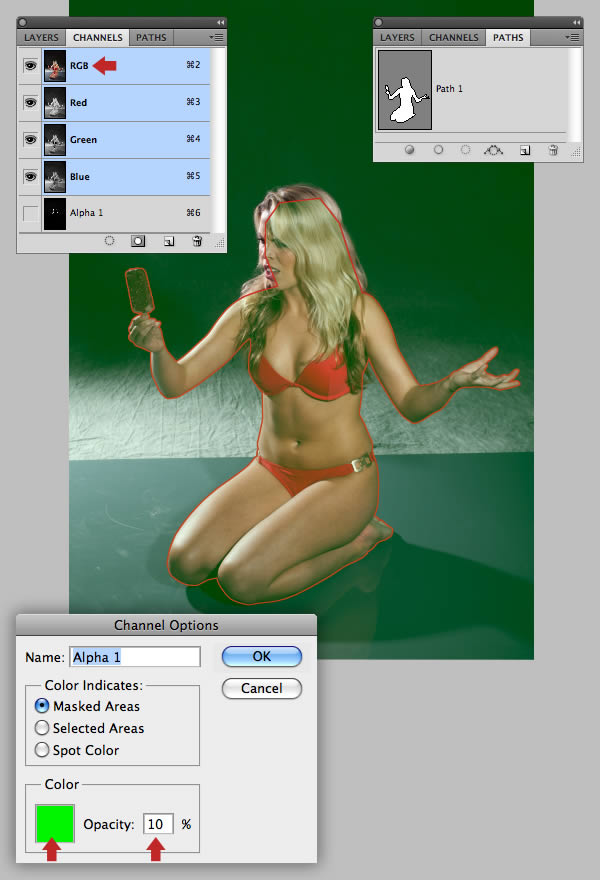600x880 pixels.
Task: Select the 'Red' channel name text
Action: pos(78,103)
